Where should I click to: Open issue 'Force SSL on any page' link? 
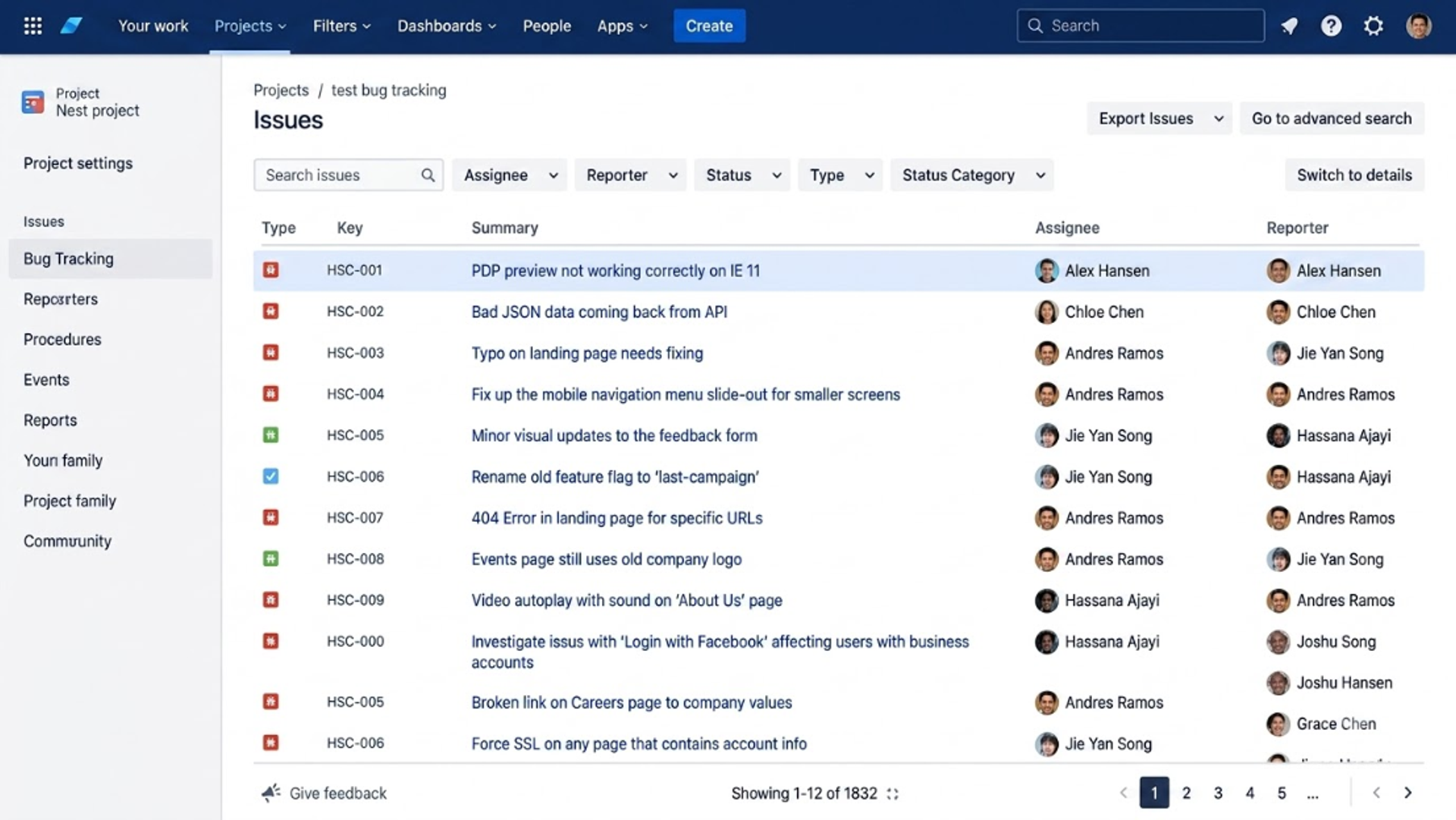pos(639,744)
